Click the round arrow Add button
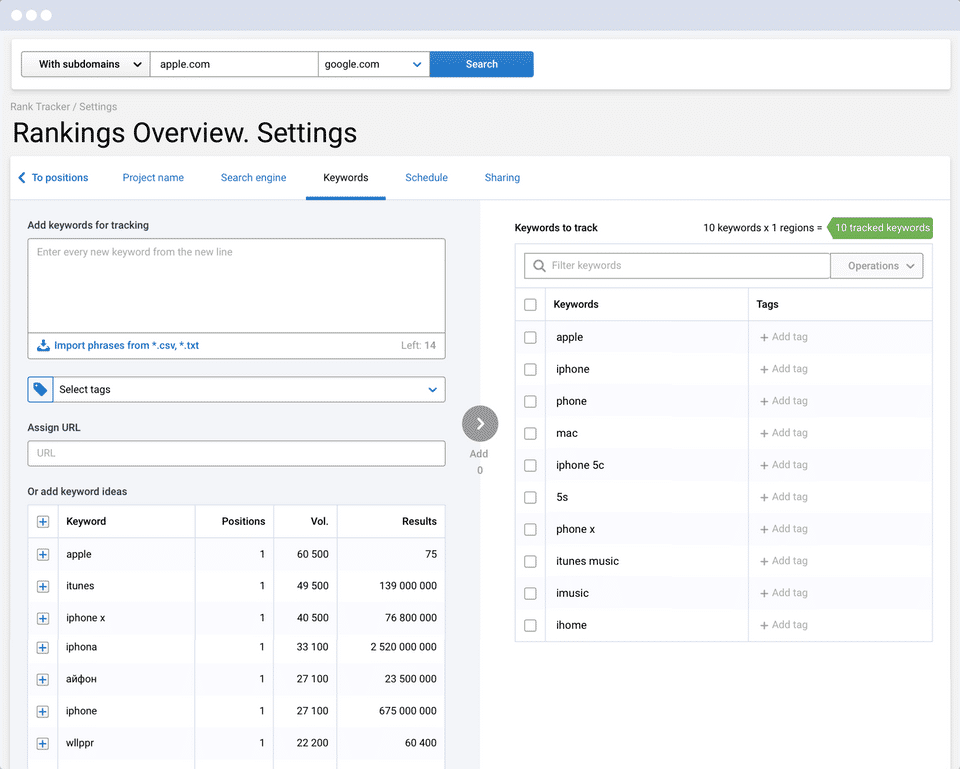The height and width of the screenshot is (769, 960). pyautogui.click(x=480, y=424)
